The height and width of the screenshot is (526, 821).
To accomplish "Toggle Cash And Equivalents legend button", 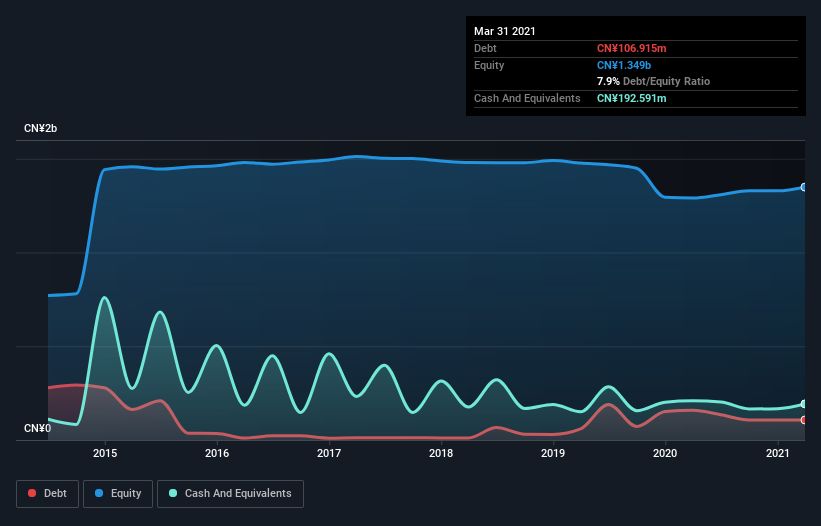I will [230, 494].
